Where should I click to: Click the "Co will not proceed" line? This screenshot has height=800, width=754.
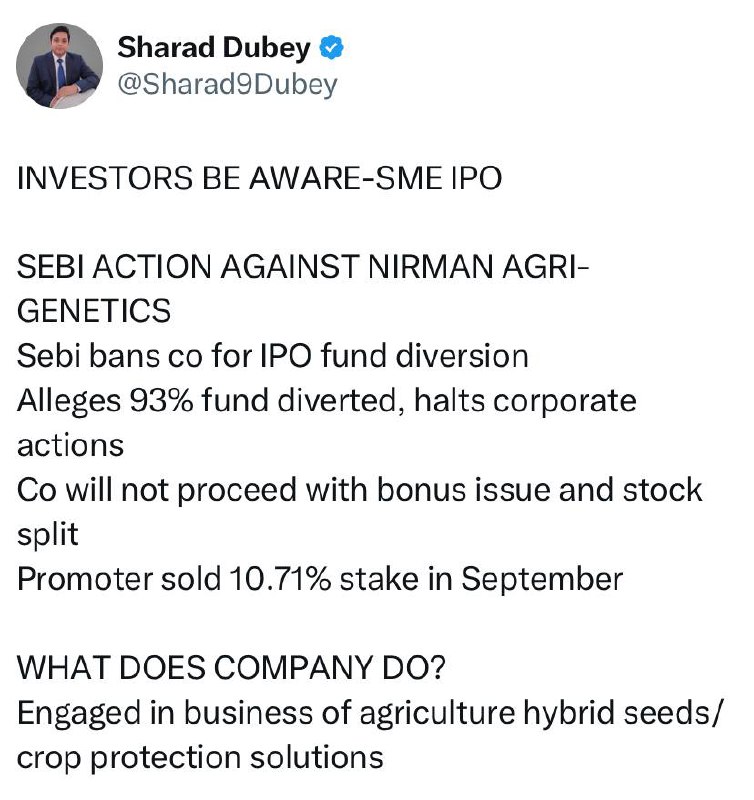(x=359, y=490)
